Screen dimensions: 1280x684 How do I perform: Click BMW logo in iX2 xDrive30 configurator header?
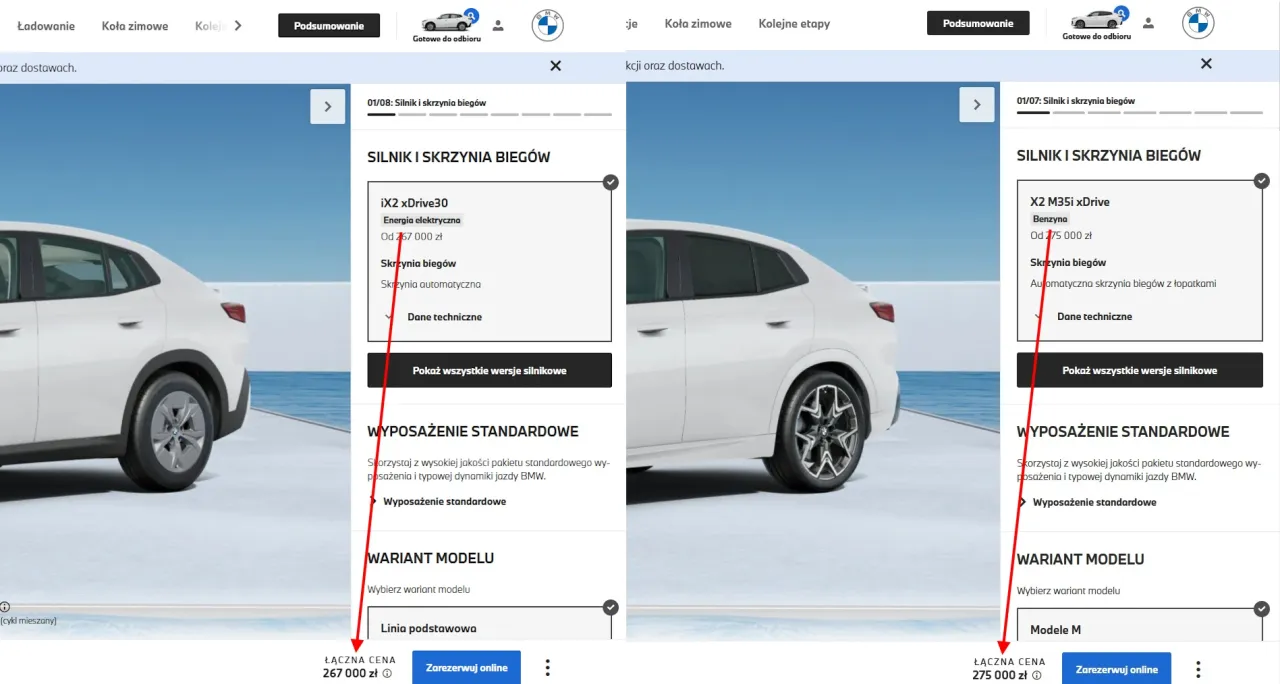(548, 25)
